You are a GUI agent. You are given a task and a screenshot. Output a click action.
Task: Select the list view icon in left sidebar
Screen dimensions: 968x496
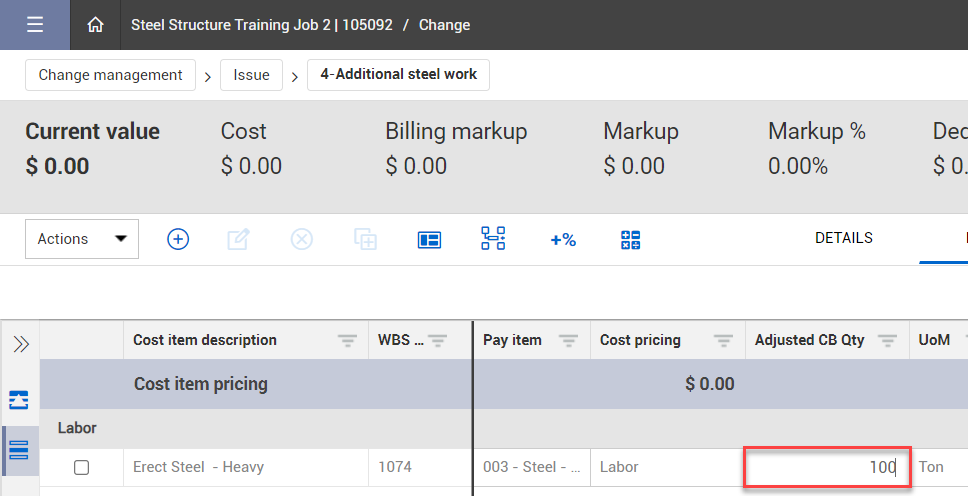coord(19,450)
